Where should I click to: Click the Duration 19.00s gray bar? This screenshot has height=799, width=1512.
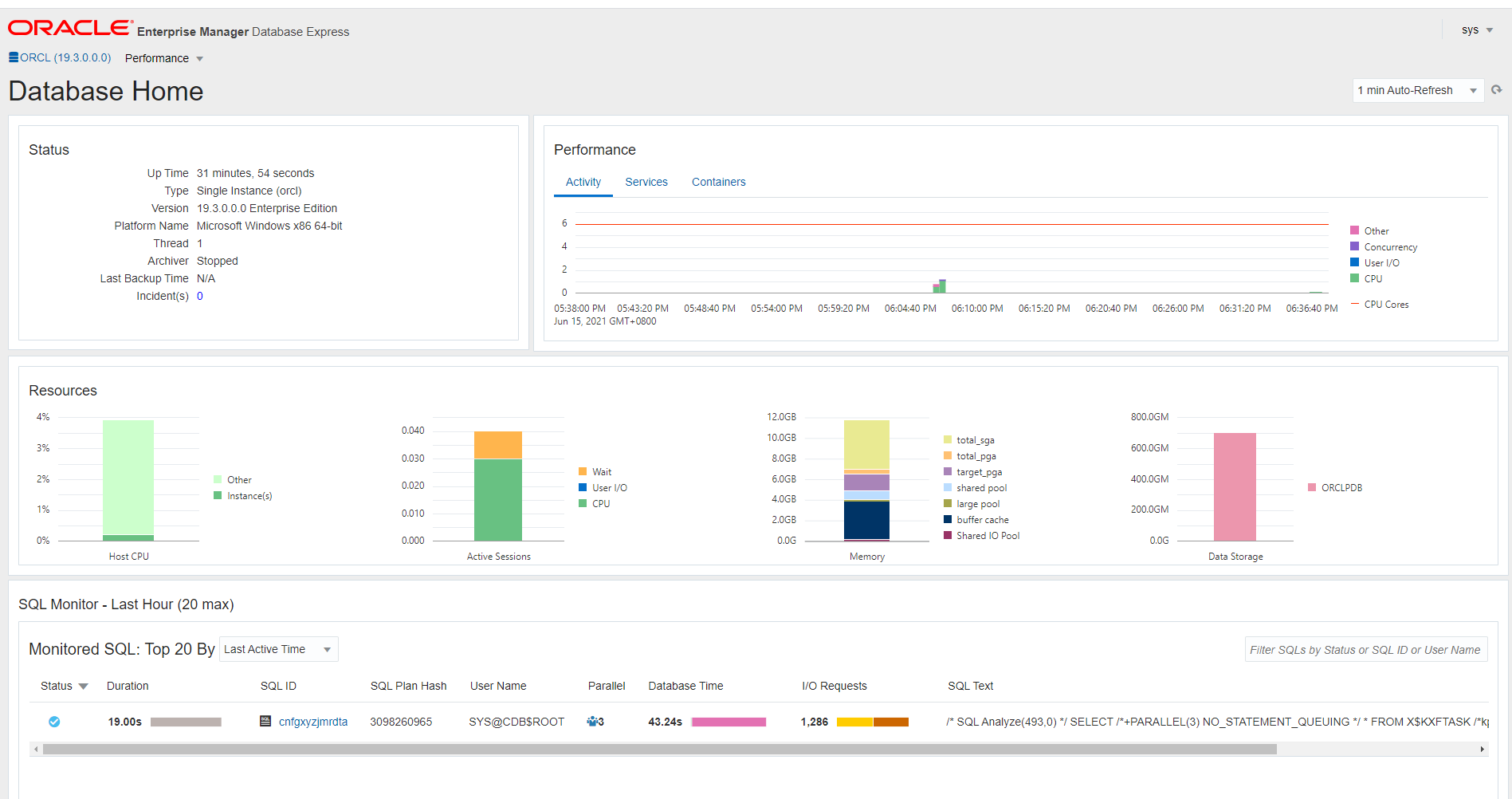(x=186, y=722)
